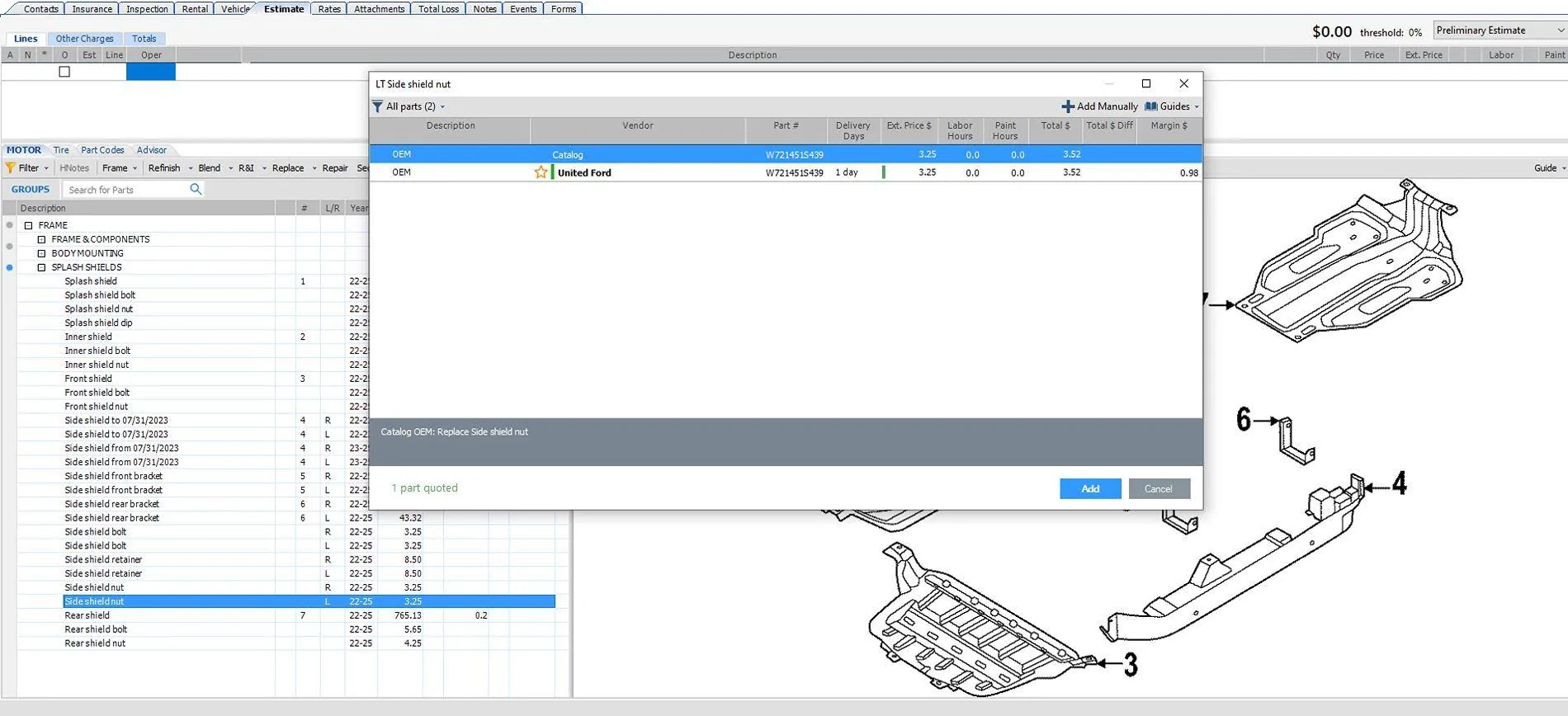Click the search magnifier in Search for Parts
This screenshot has width=1568, height=716.
pos(196,189)
